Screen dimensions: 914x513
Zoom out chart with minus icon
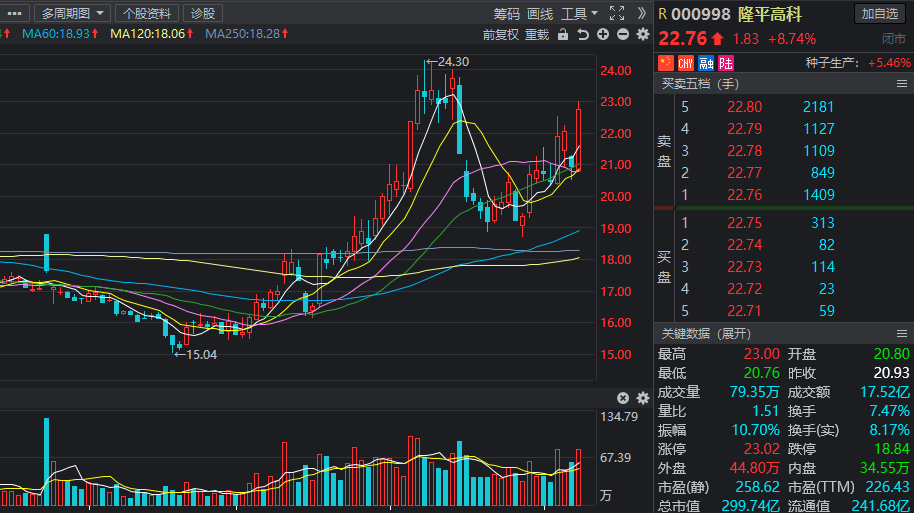click(x=623, y=34)
